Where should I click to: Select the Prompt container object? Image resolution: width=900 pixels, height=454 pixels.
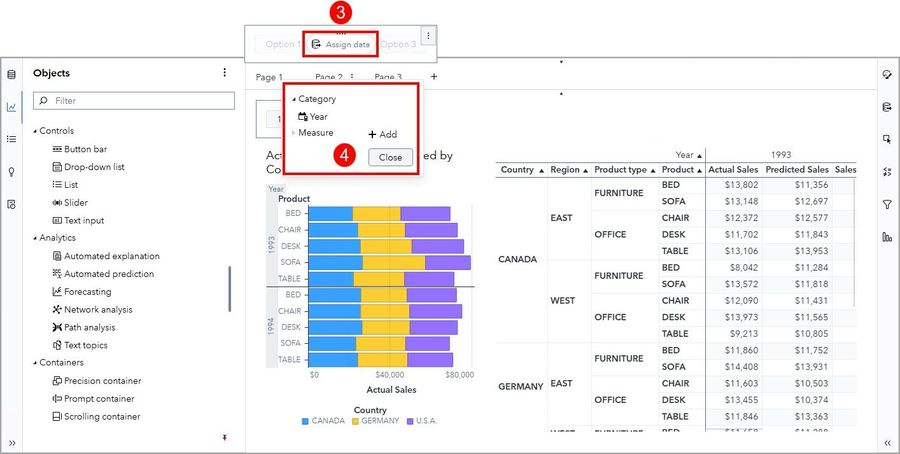[x=94, y=398]
